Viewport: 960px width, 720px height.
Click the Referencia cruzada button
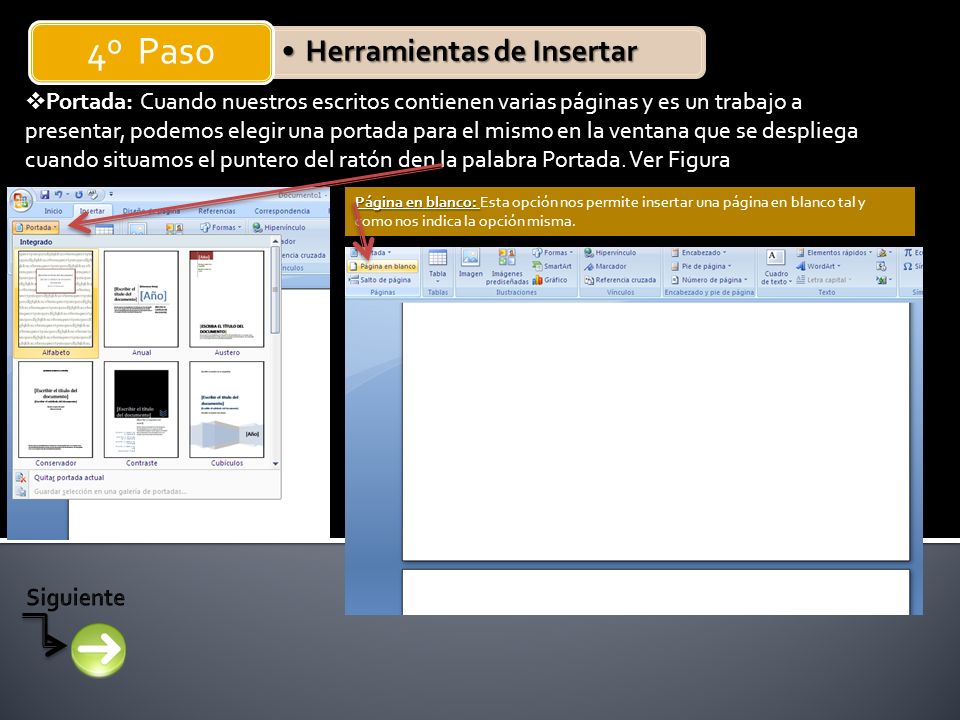pos(620,280)
